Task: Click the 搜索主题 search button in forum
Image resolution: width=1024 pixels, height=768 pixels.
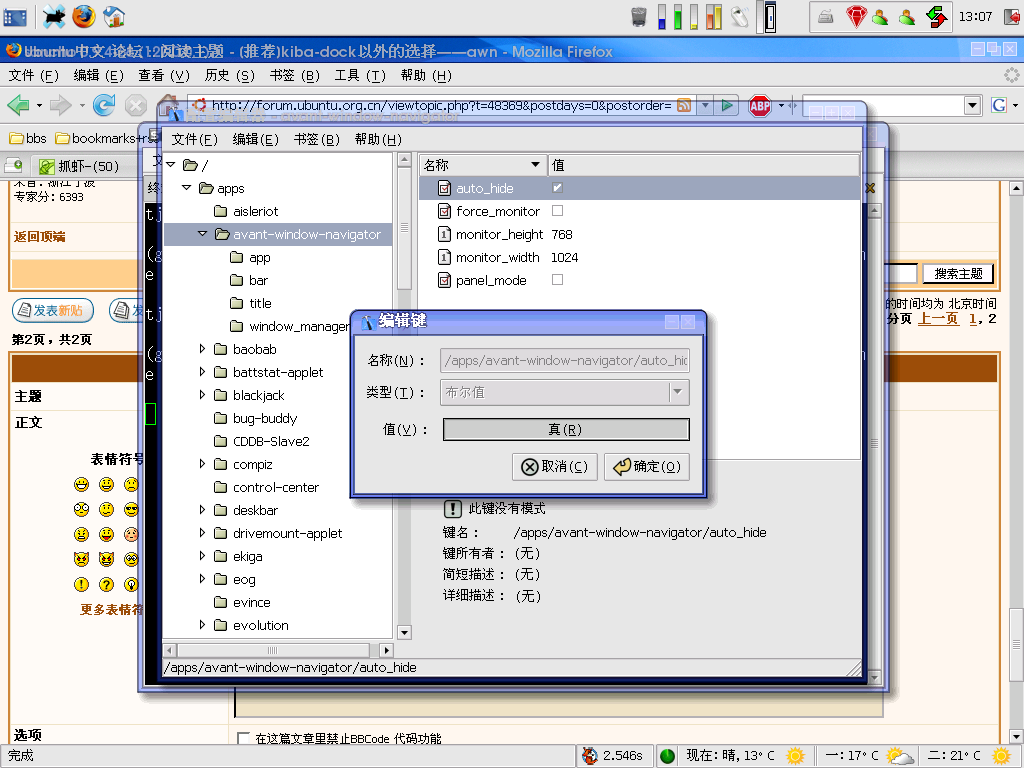Action: point(958,274)
